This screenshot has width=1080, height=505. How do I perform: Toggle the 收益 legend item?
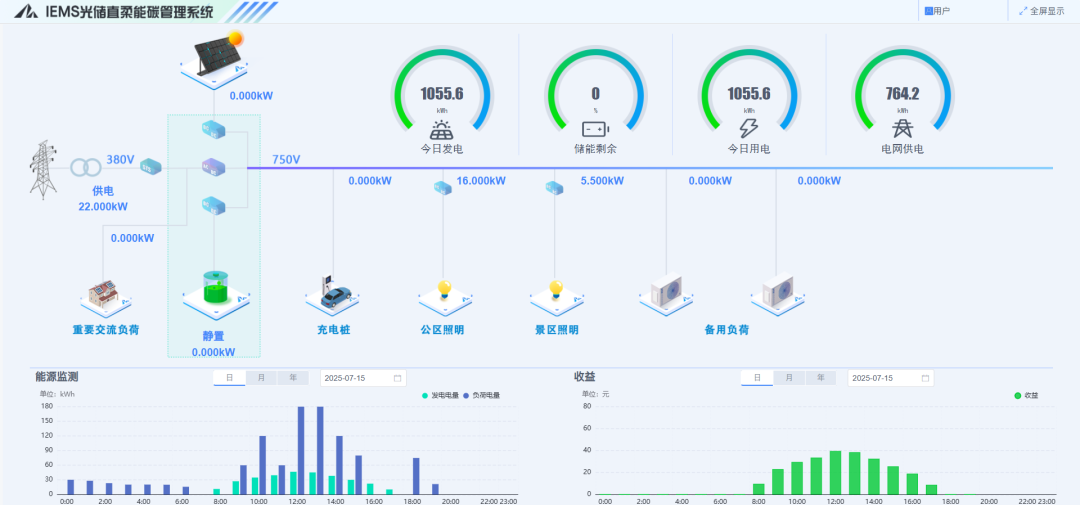pos(1025,396)
